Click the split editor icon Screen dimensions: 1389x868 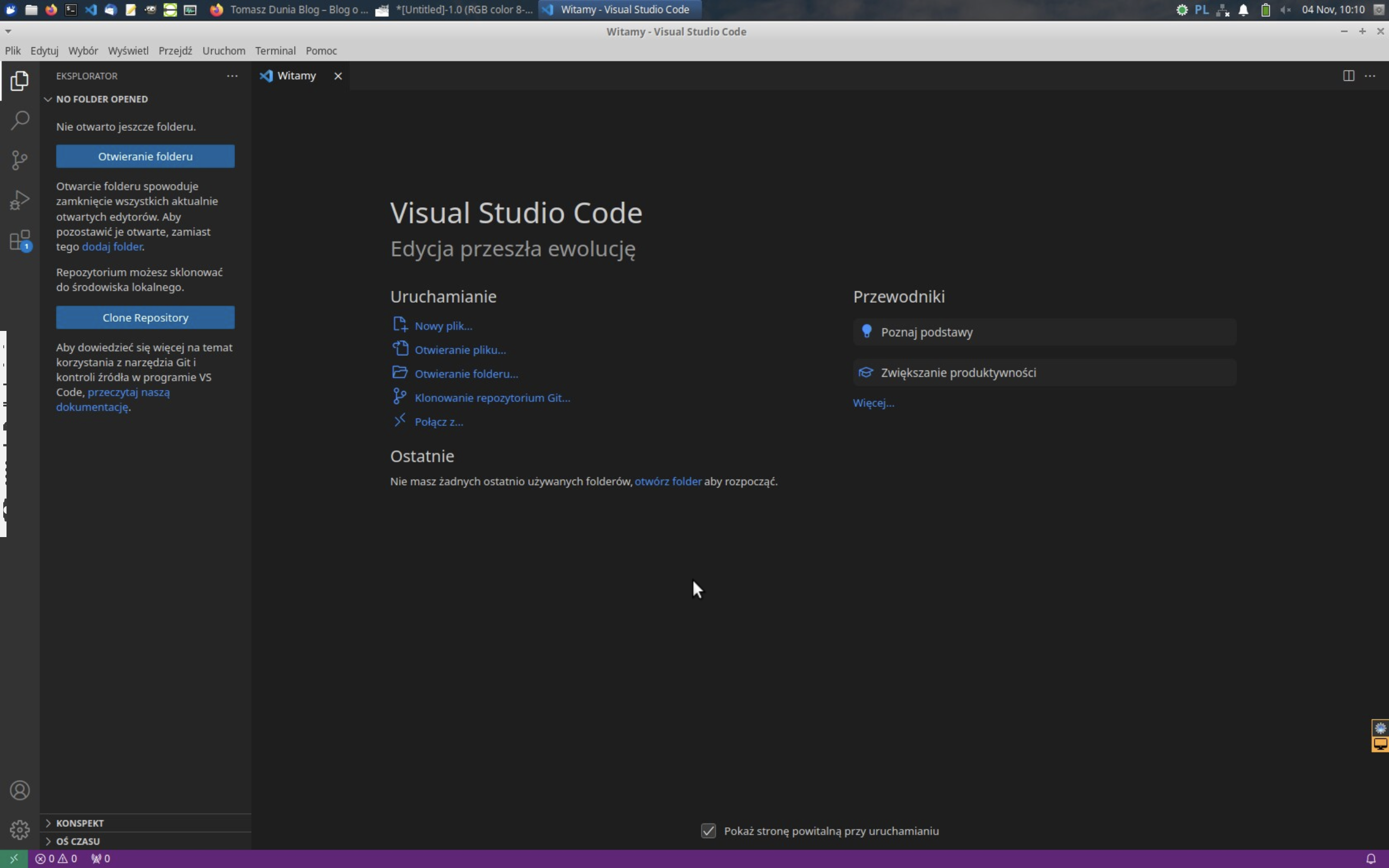(x=1348, y=76)
